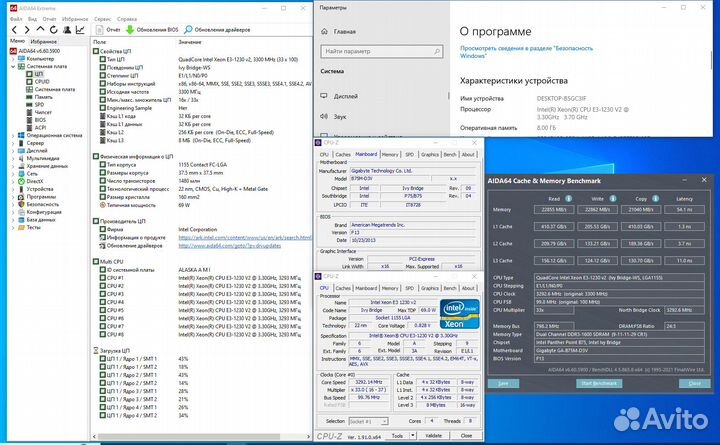Open Звук in Settings sidebar

click(334, 117)
